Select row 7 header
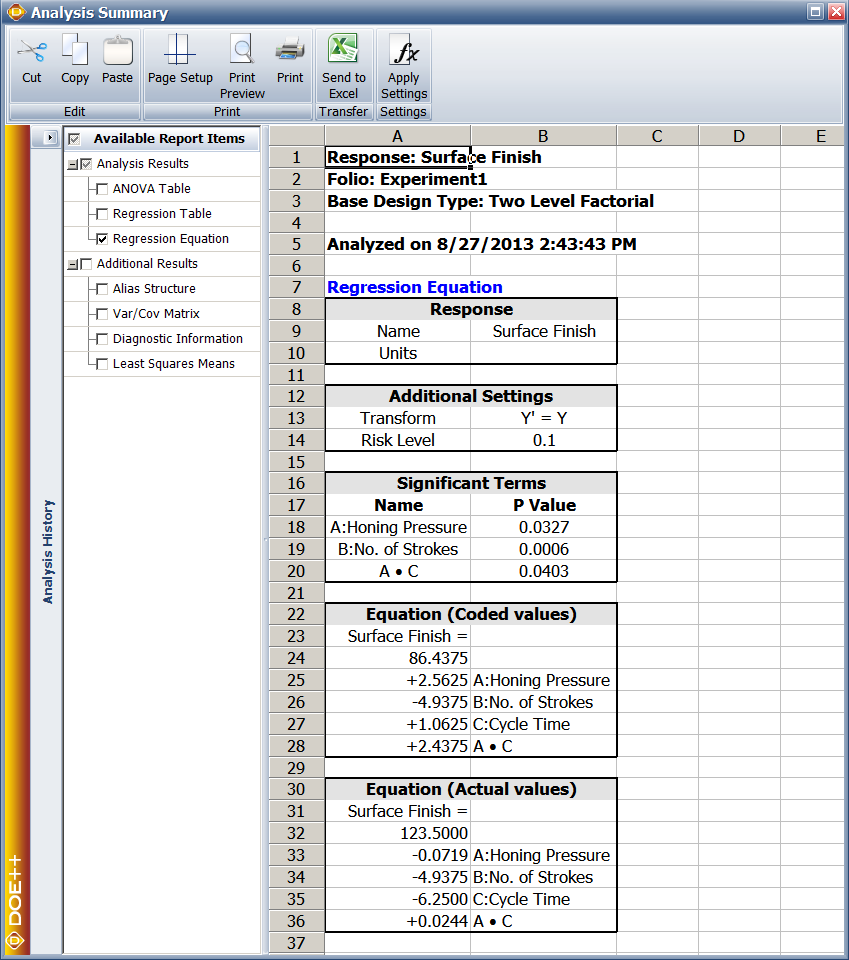This screenshot has height=960, width=849. pyautogui.click(x=296, y=287)
